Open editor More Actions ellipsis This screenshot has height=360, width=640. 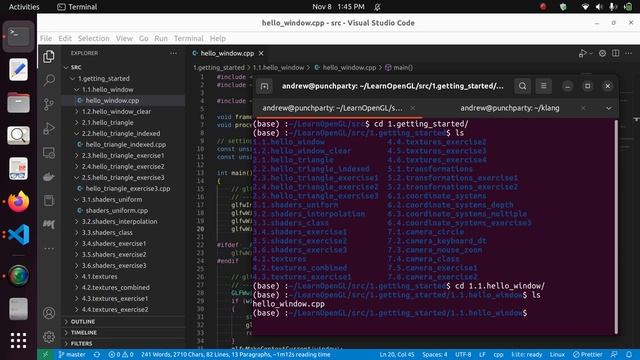pos(629,53)
